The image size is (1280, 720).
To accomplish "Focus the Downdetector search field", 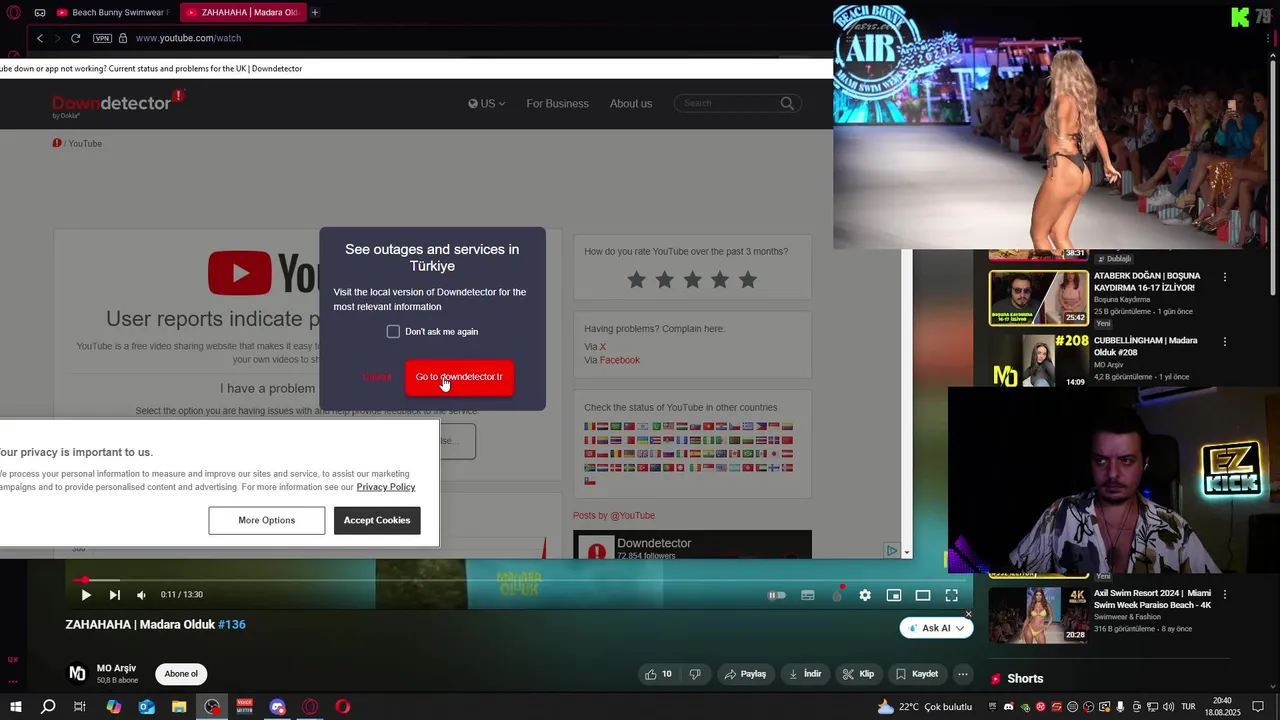I will (x=728, y=103).
